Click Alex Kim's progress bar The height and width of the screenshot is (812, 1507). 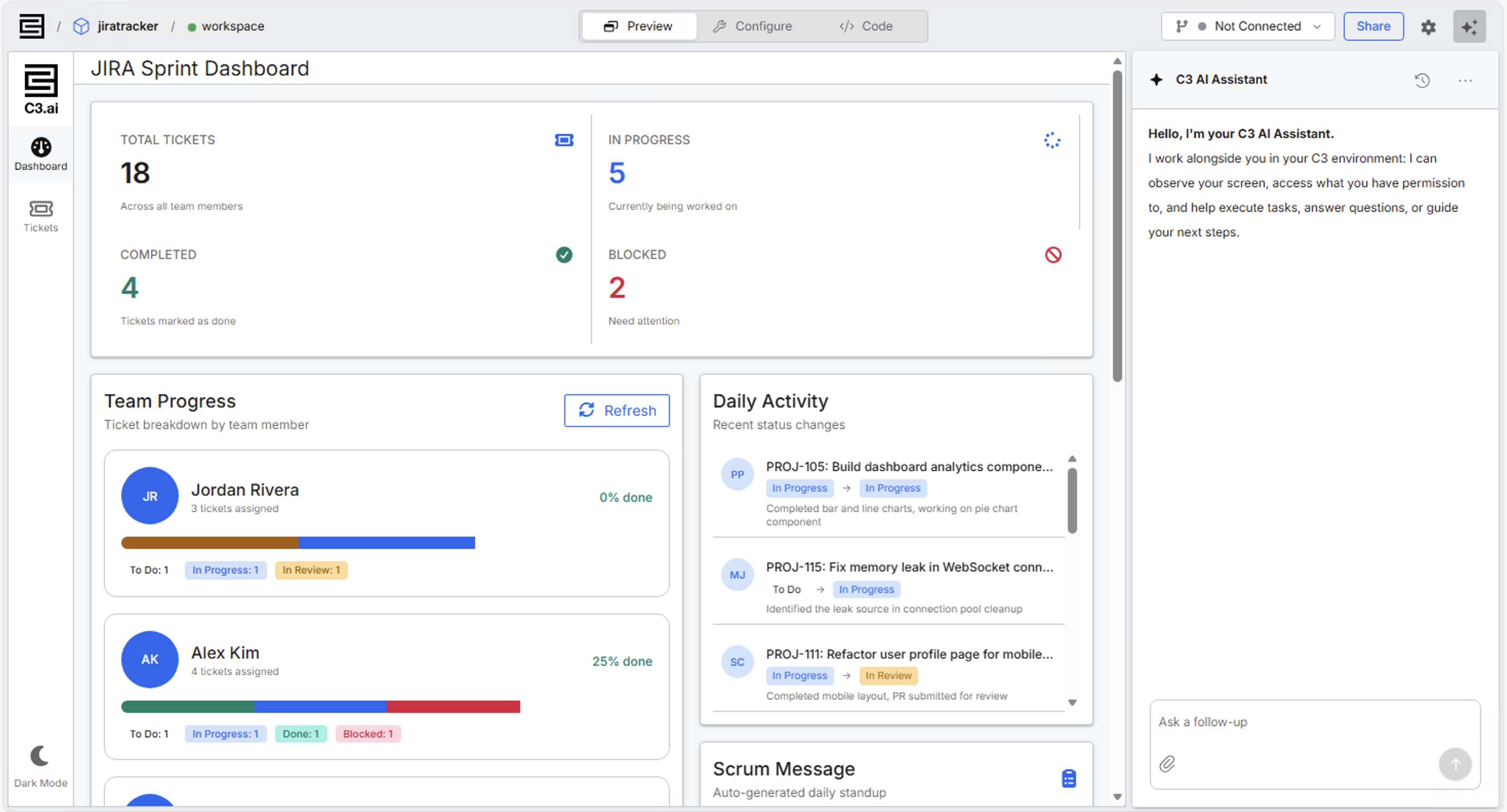(x=321, y=706)
